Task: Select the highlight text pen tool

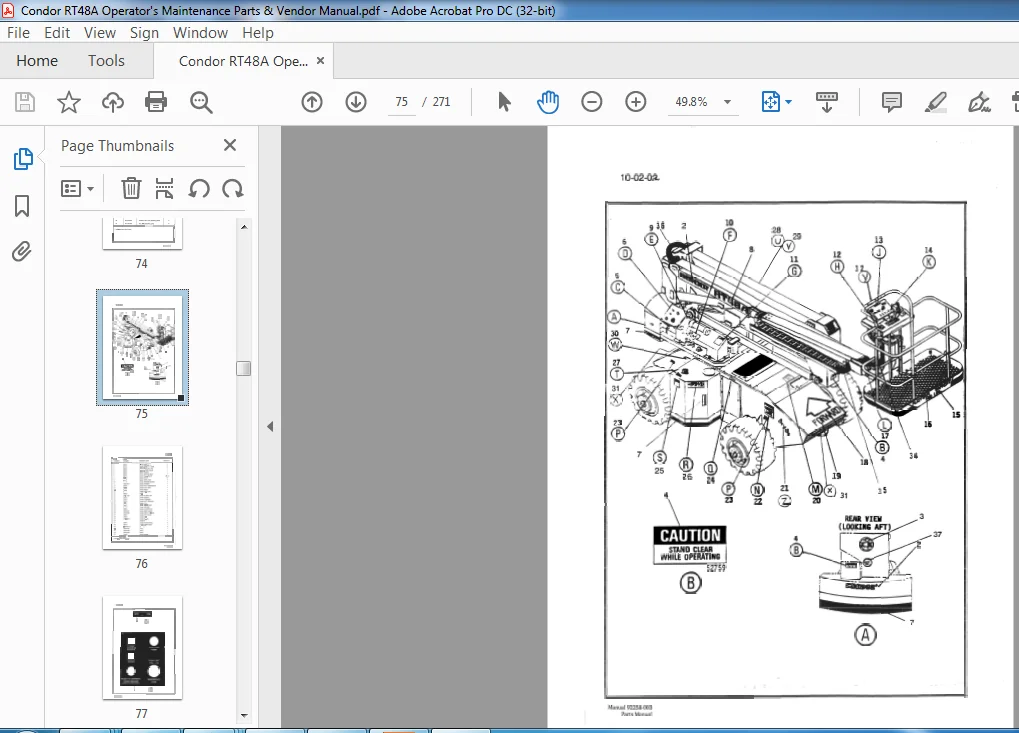Action: [x=936, y=102]
